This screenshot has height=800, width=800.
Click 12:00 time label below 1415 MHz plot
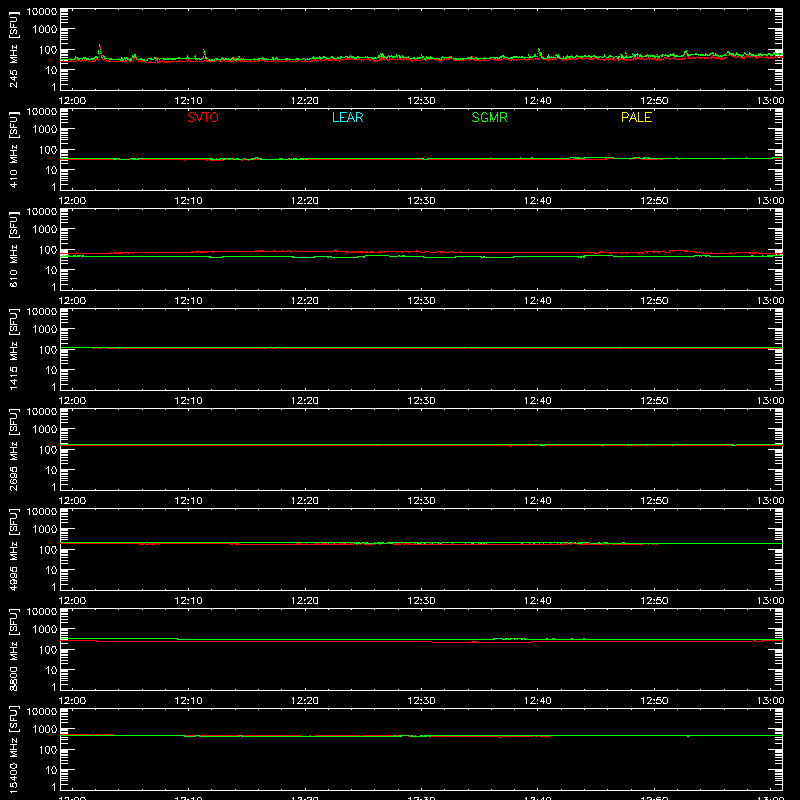pyautogui.click(x=72, y=401)
